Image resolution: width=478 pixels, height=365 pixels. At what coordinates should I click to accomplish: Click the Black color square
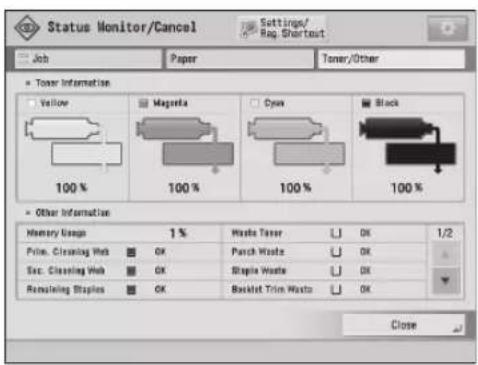366,103
